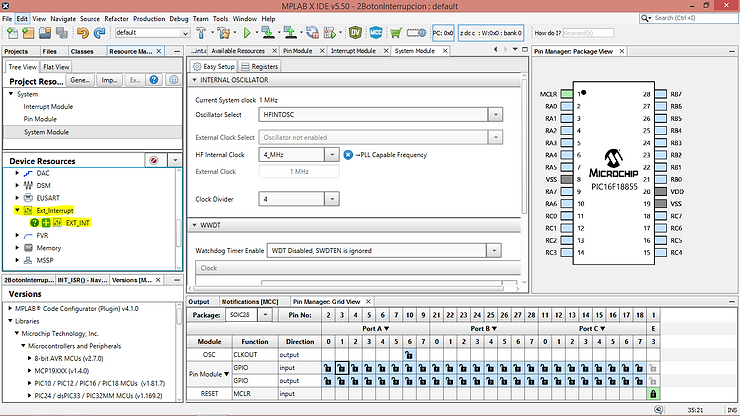Click the Port A header in grid
The height and width of the screenshot is (416, 740).
point(375,328)
